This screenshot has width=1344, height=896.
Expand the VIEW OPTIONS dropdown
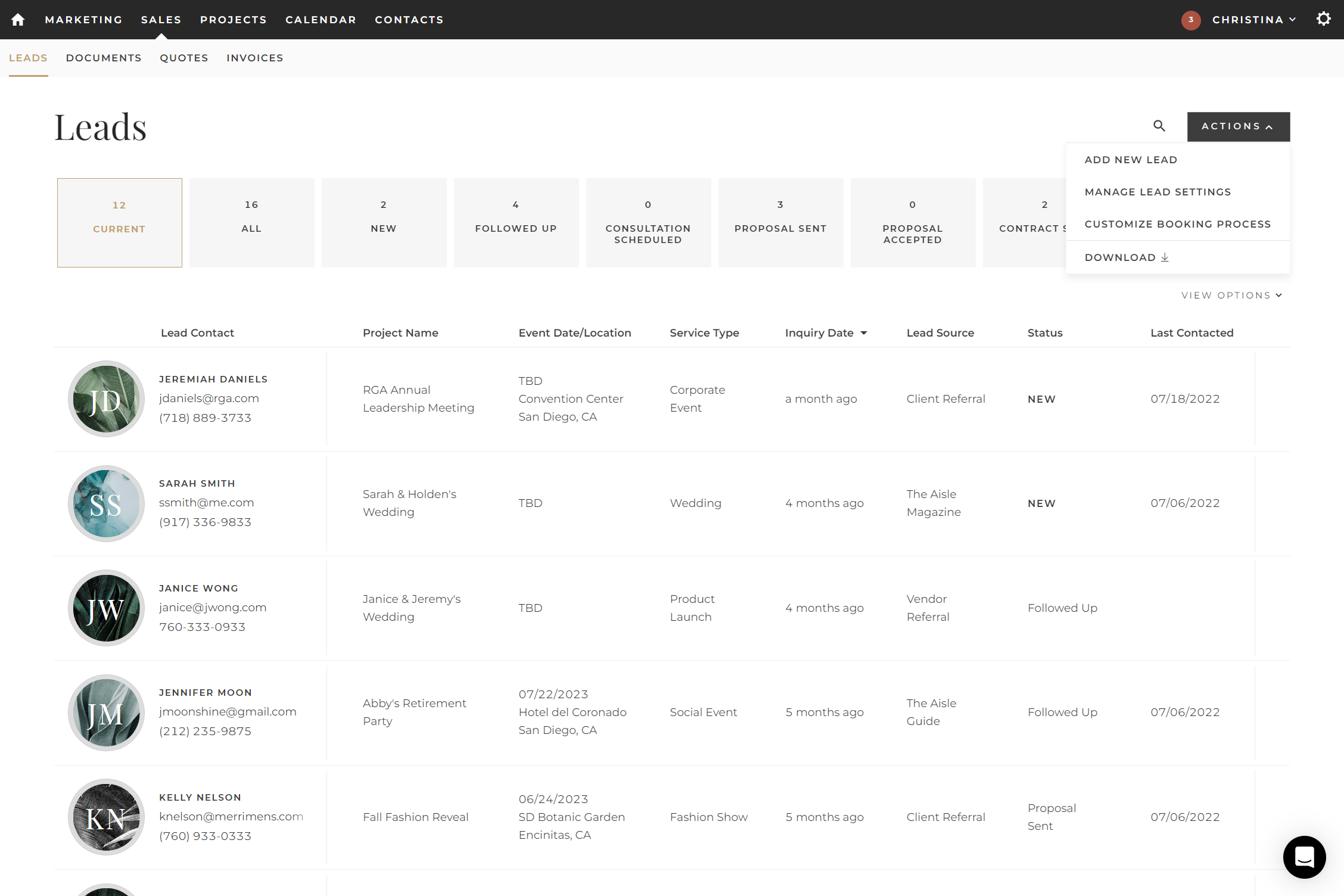[x=1231, y=295]
